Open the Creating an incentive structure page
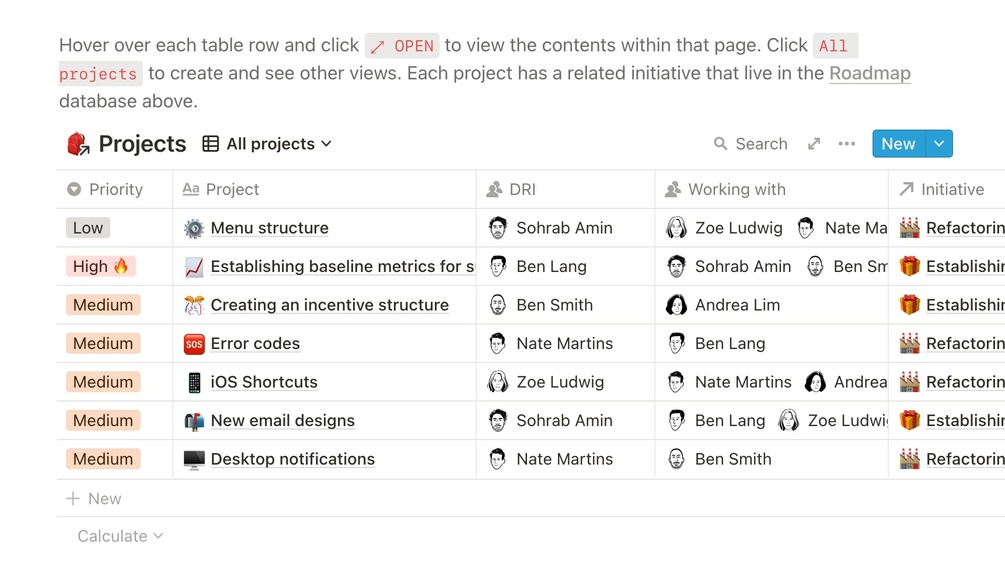 point(329,305)
